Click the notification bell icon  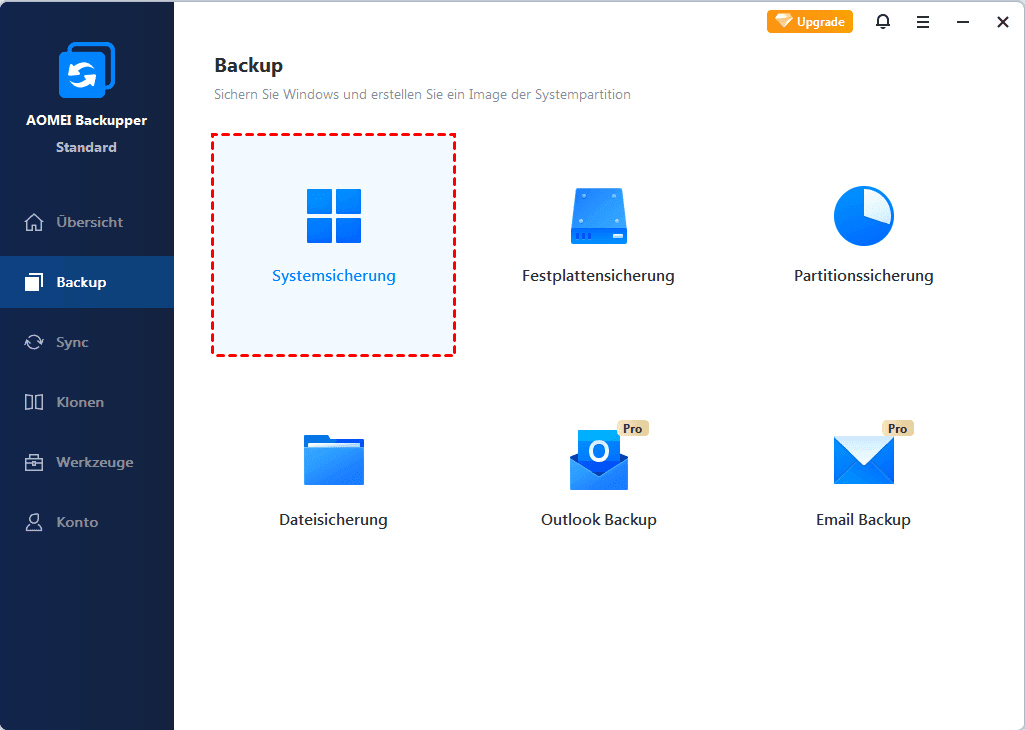pyautogui.click(x=883, y=21)
